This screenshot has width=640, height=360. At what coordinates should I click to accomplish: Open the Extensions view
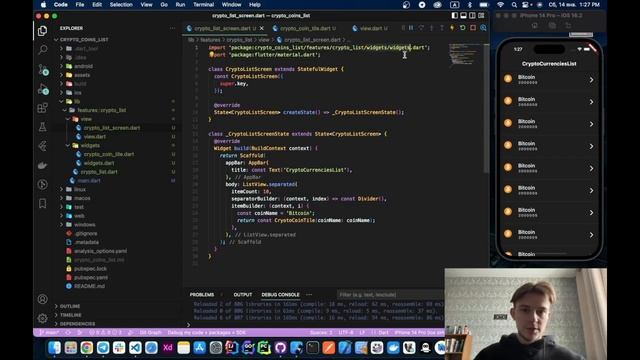[42, 108]
